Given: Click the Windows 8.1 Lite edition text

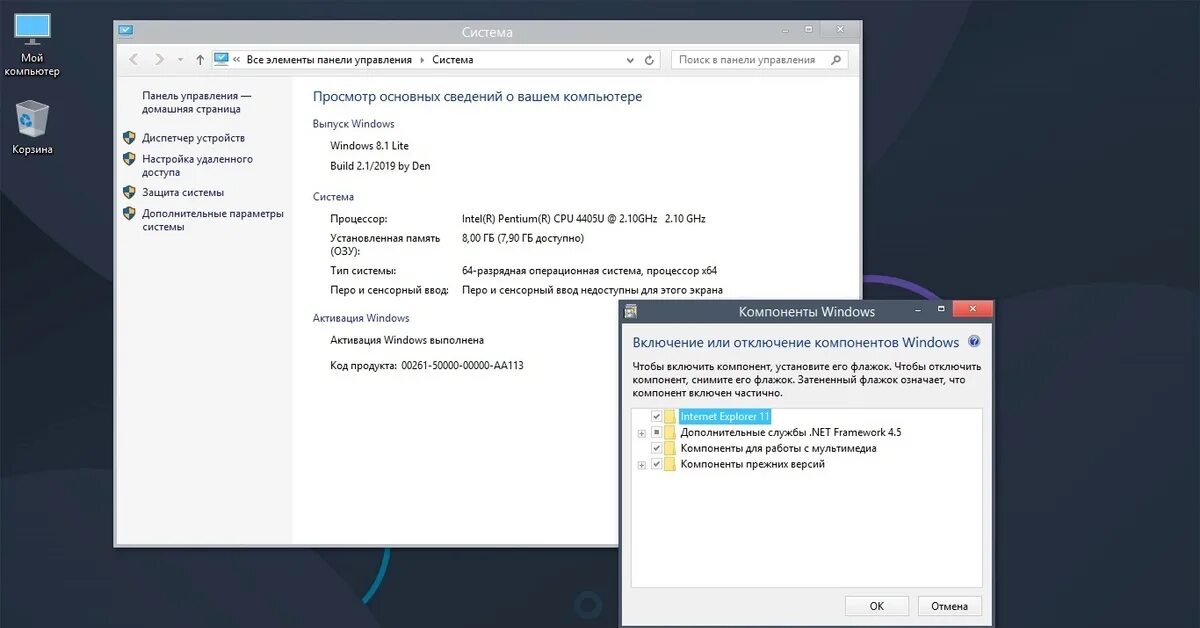Looking at the screenshot, I should point(369,146).
